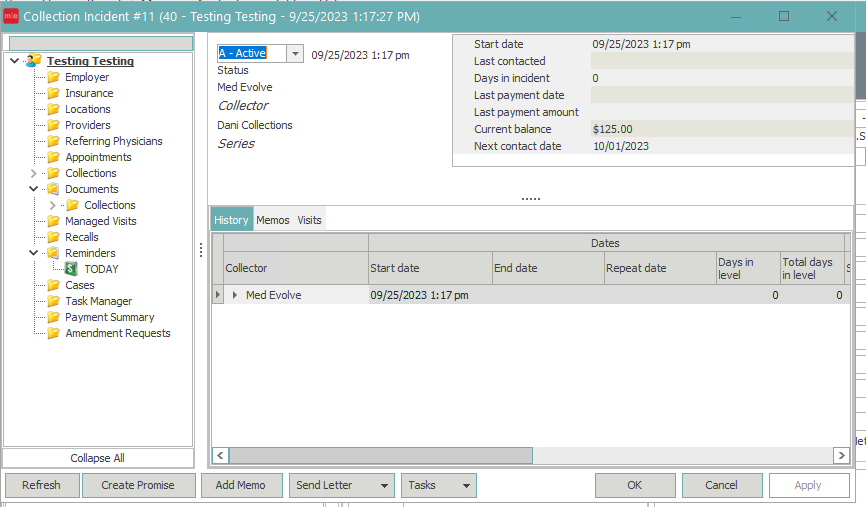Click the Add Memo button
Viewport: 866px width, 507px height.
241,485
